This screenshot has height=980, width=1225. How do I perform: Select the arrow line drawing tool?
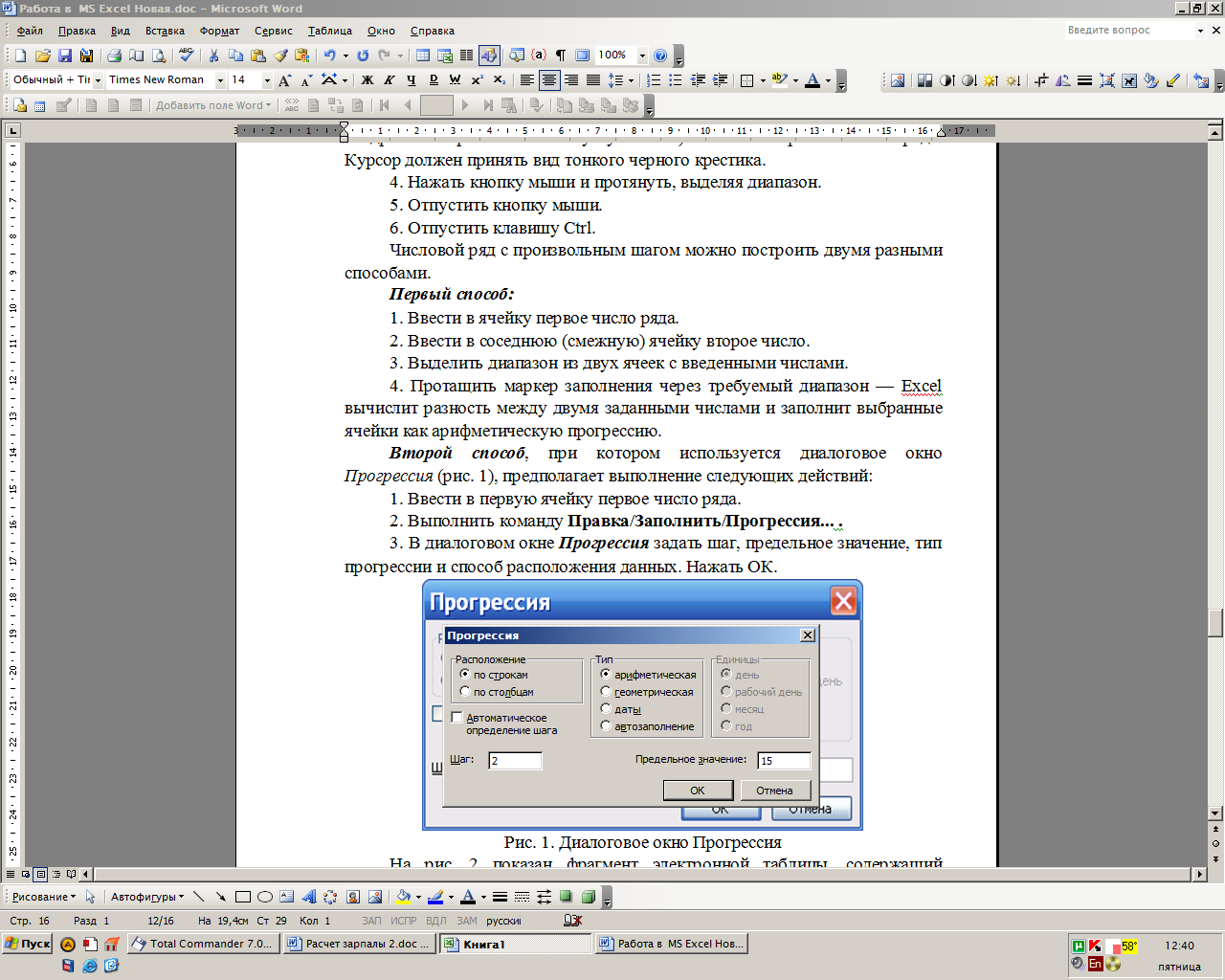coord(221,897)
